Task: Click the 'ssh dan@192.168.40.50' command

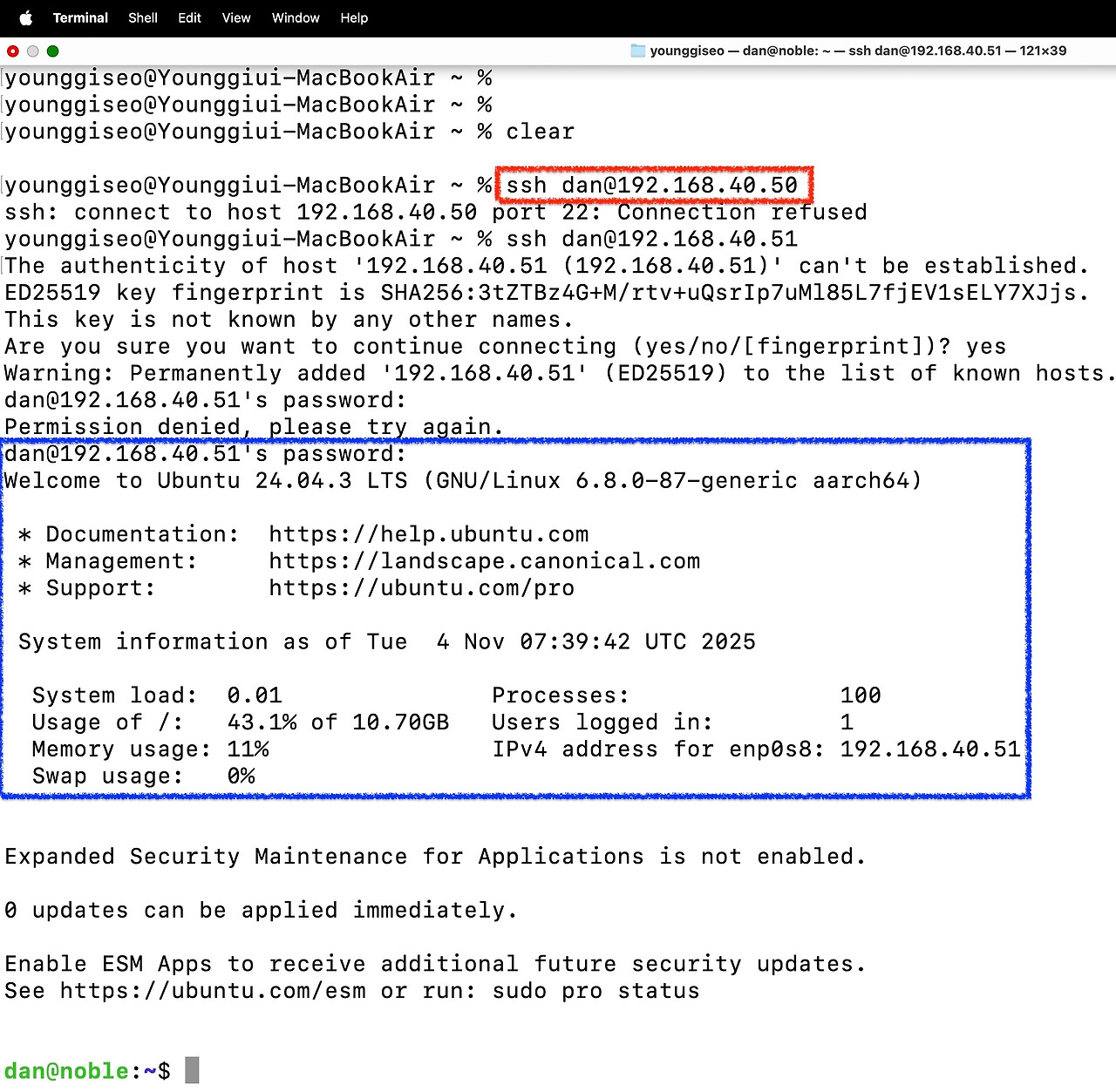Action: click(x=652, y=186)
